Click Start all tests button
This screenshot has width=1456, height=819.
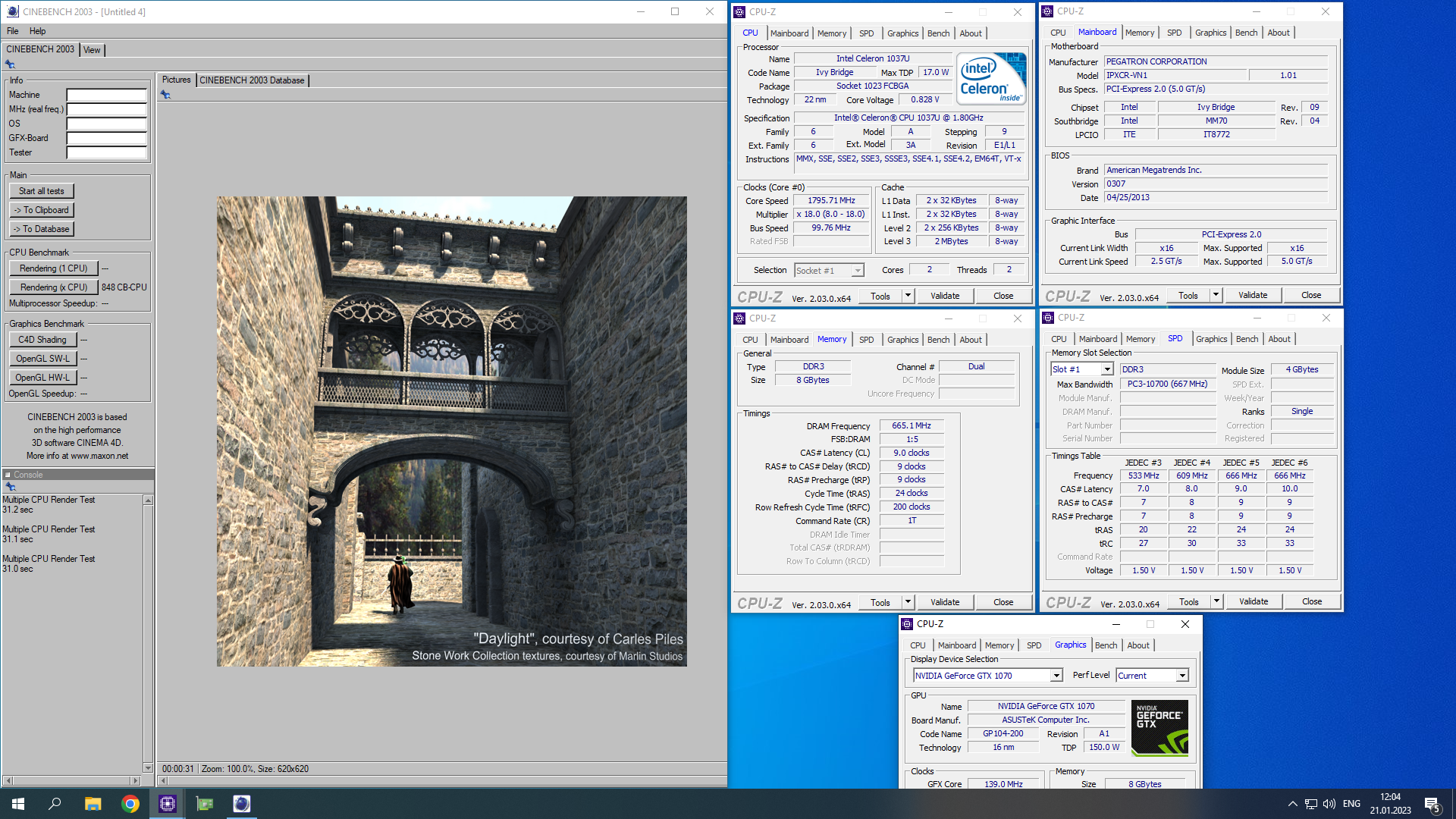[42, 191]
